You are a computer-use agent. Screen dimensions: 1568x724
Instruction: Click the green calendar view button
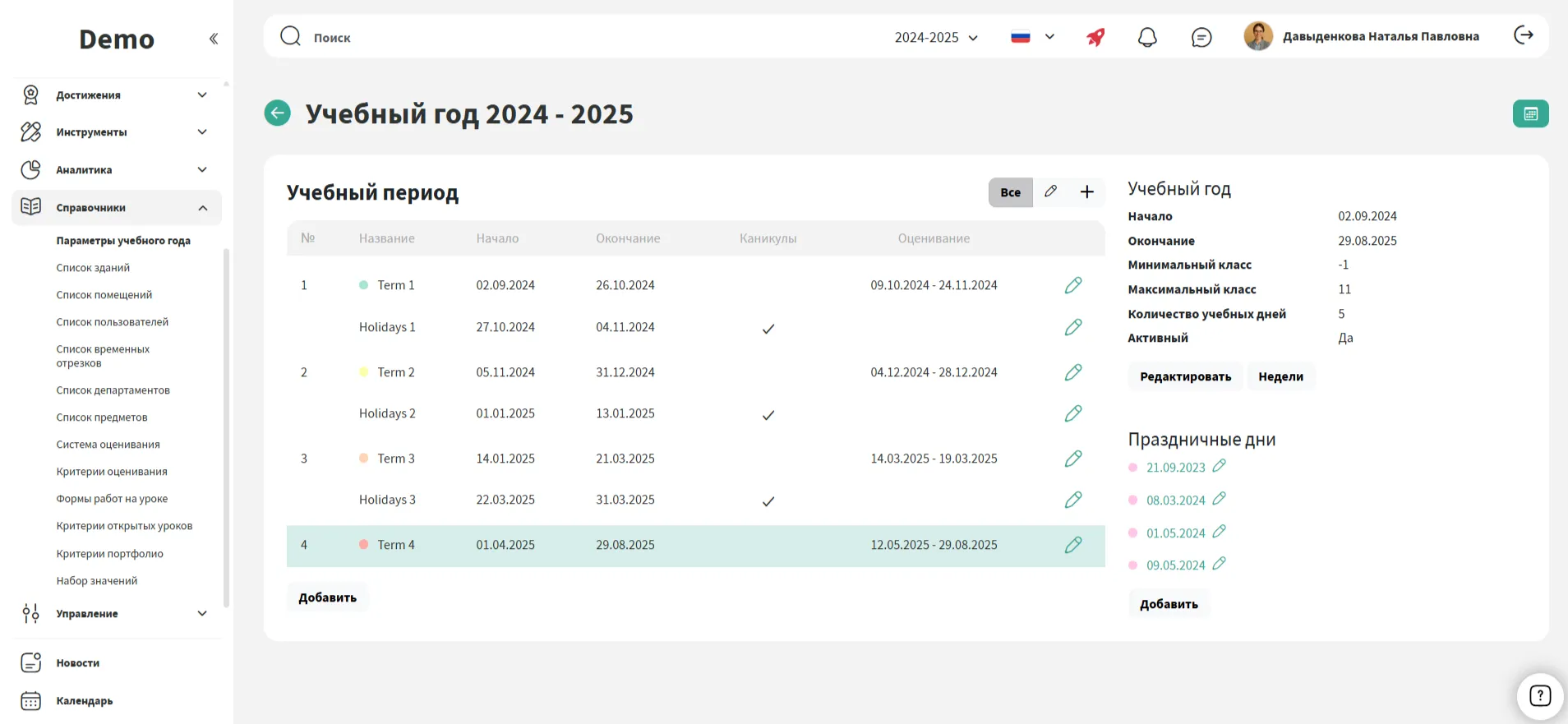click(x=1529, y=113)
